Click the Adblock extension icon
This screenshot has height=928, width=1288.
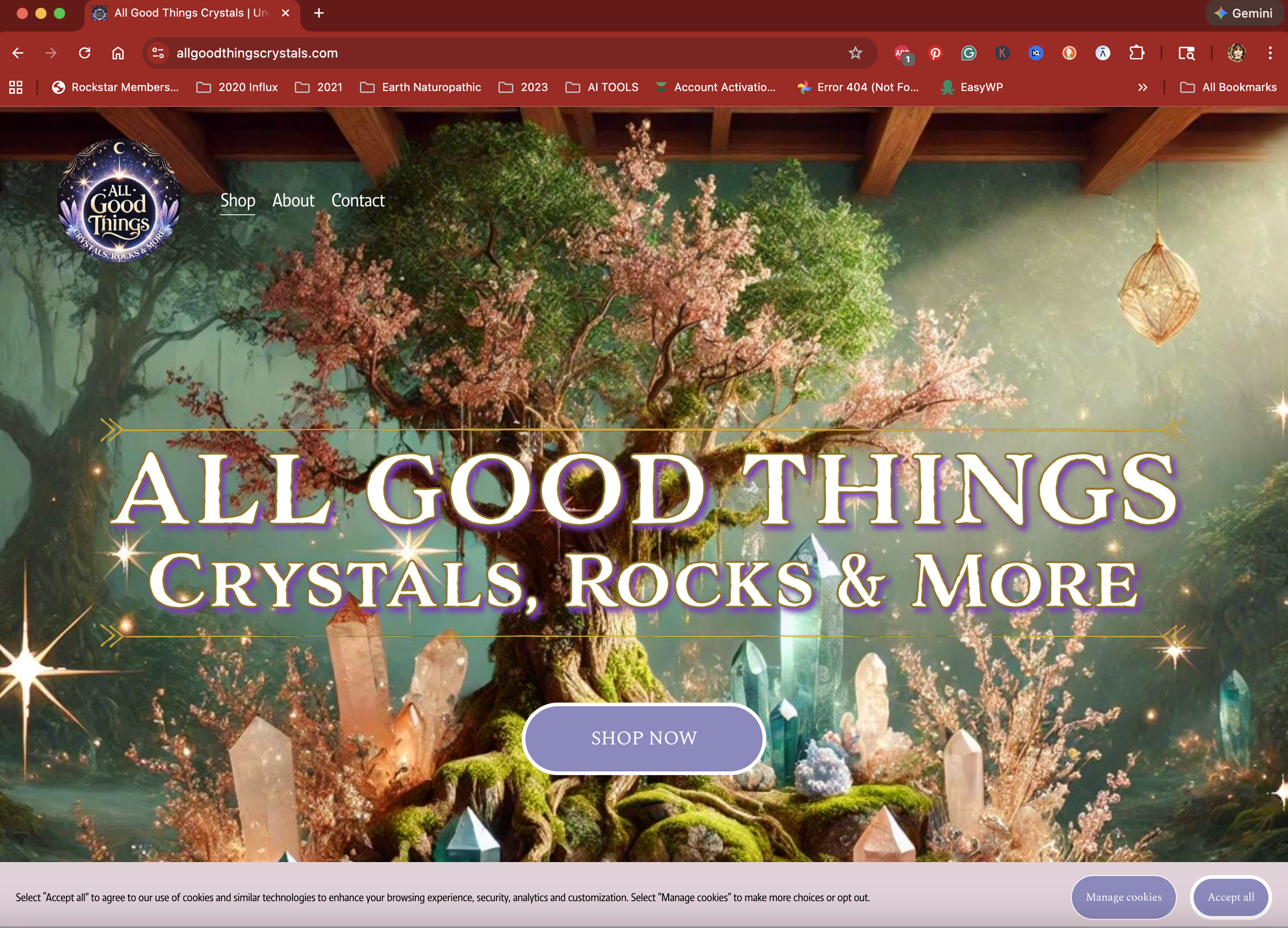click(x=902, y=54)
